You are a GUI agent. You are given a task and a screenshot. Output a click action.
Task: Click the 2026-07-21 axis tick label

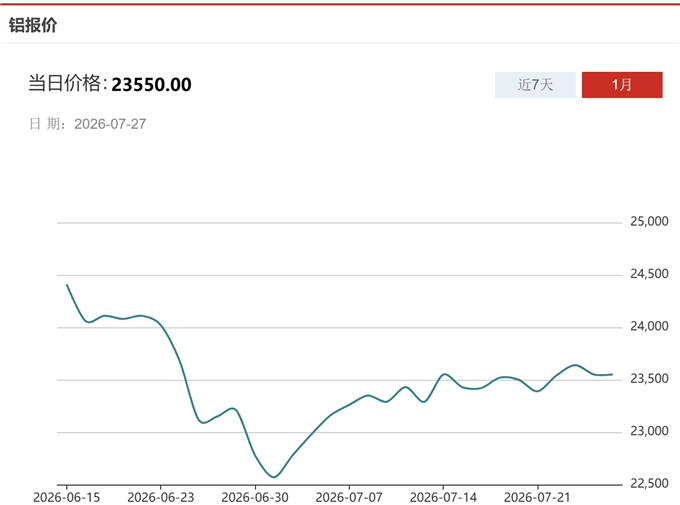tap(537, 497)
